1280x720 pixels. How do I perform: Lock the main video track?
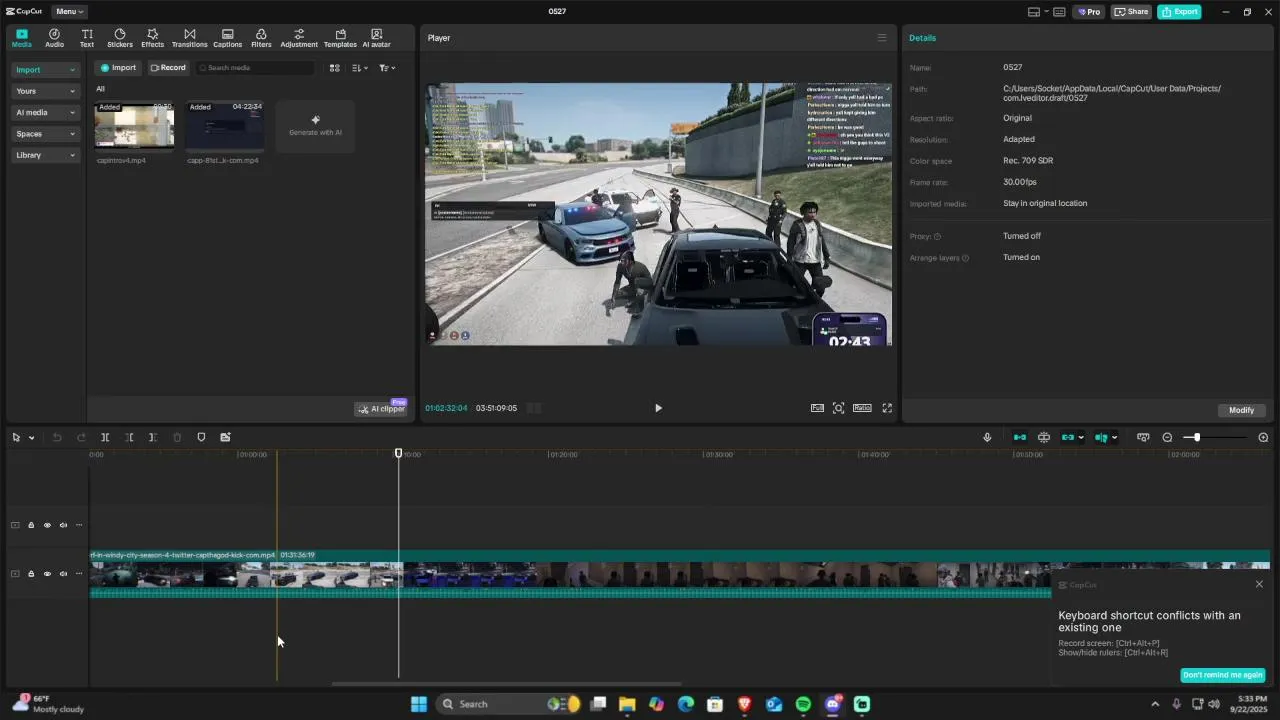tap(31, 574)
